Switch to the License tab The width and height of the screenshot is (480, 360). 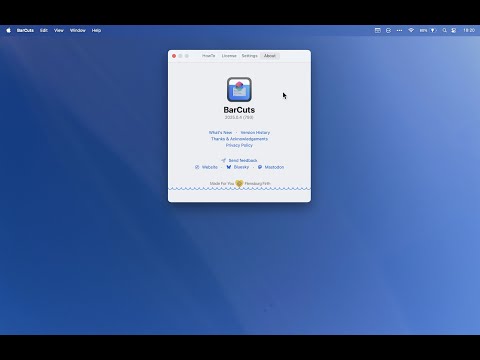pos(229,56)
